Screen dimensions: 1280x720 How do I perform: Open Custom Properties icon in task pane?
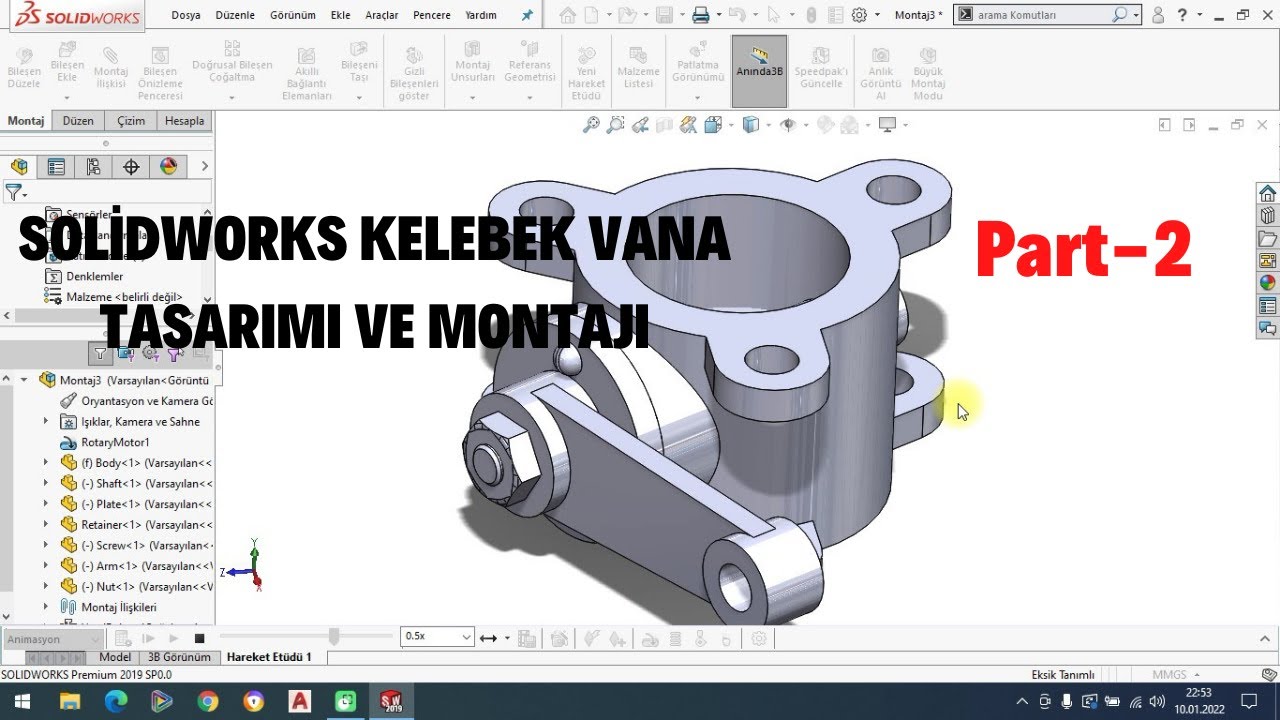1268,305
